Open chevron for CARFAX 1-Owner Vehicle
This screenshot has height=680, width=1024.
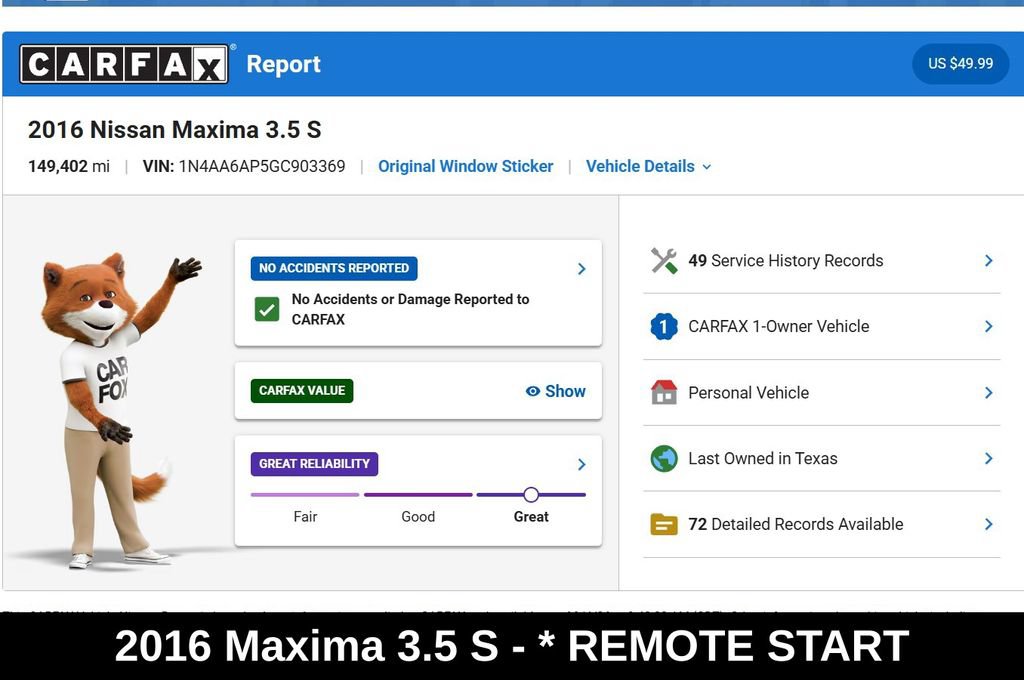point(988,327)
